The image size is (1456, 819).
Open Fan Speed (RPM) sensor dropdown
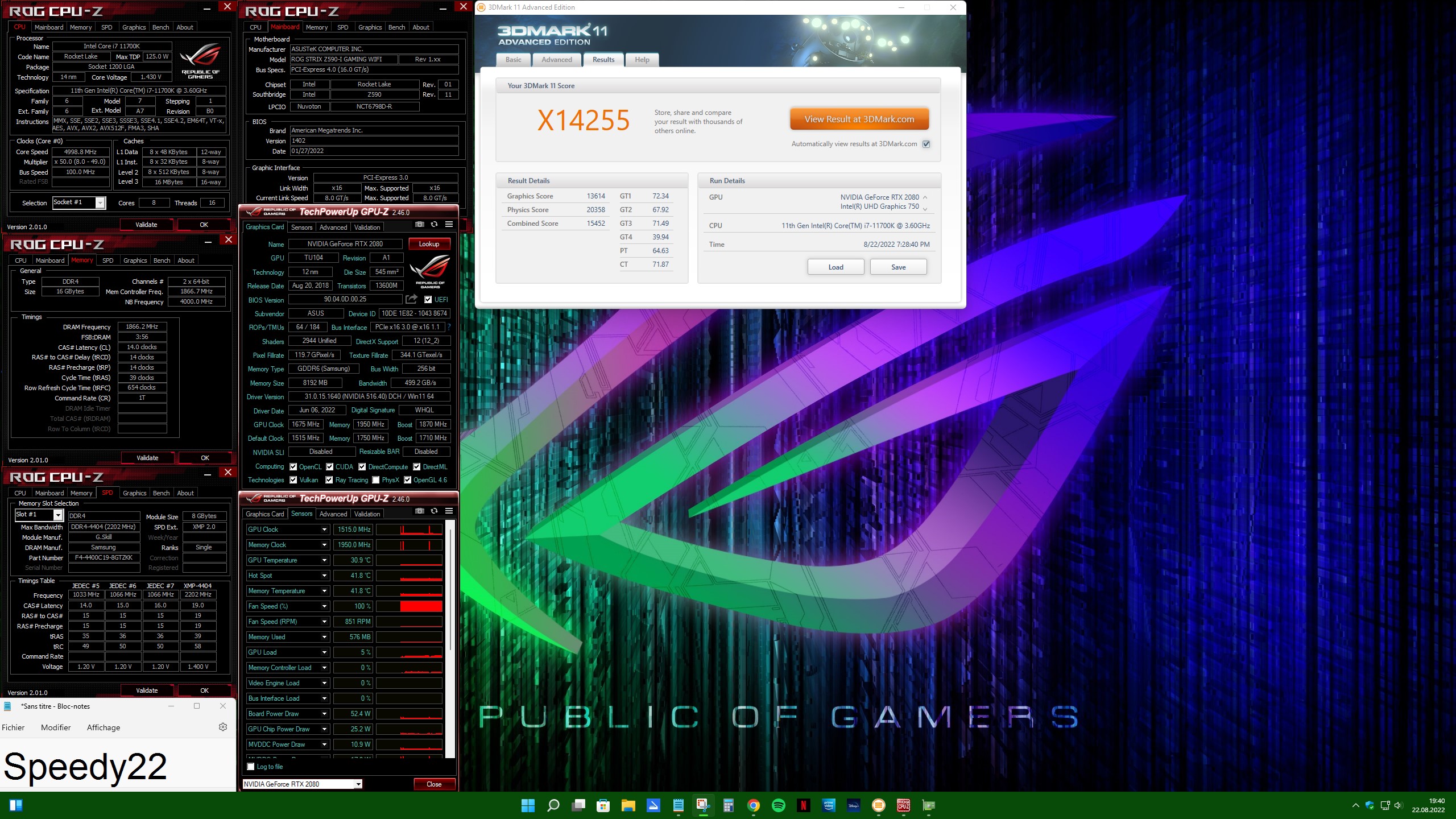pos(325,622)
